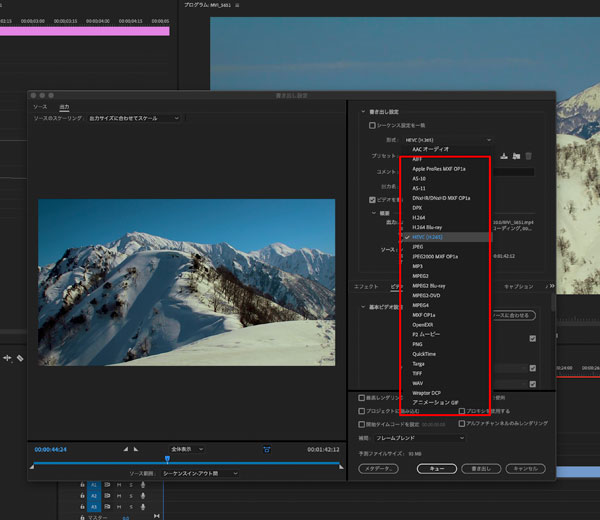Image resolution: width=600 pixels, height=520 pixels.
Task: Click the A1 sync lock icon
Action: point(108,485)
